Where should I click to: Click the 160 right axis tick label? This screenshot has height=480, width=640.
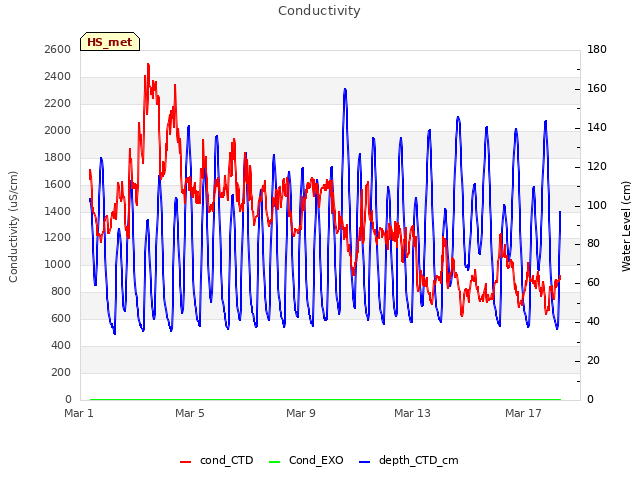tap(597, 88)
